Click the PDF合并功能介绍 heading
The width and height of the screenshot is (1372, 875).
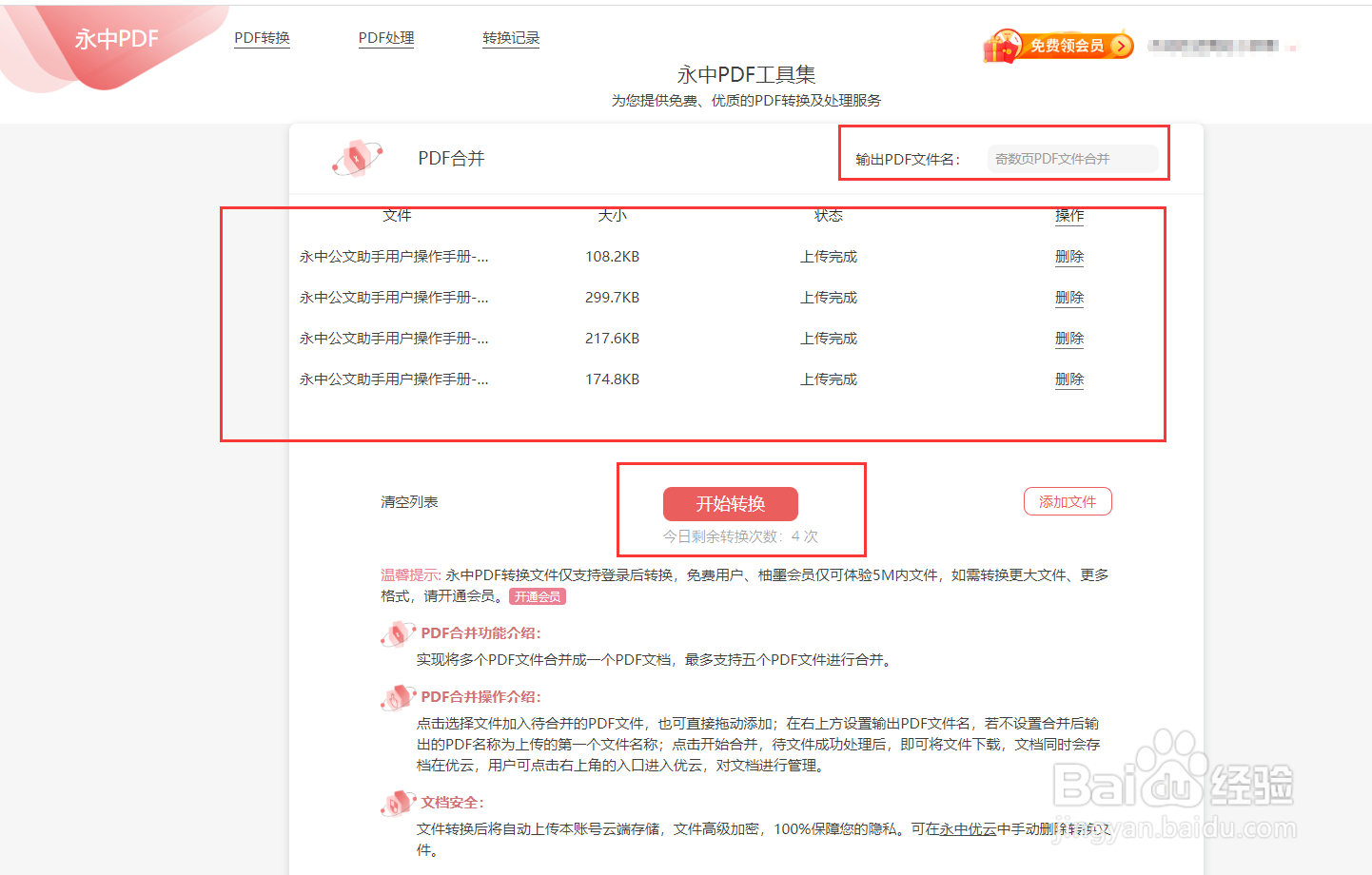coord(480,633)
